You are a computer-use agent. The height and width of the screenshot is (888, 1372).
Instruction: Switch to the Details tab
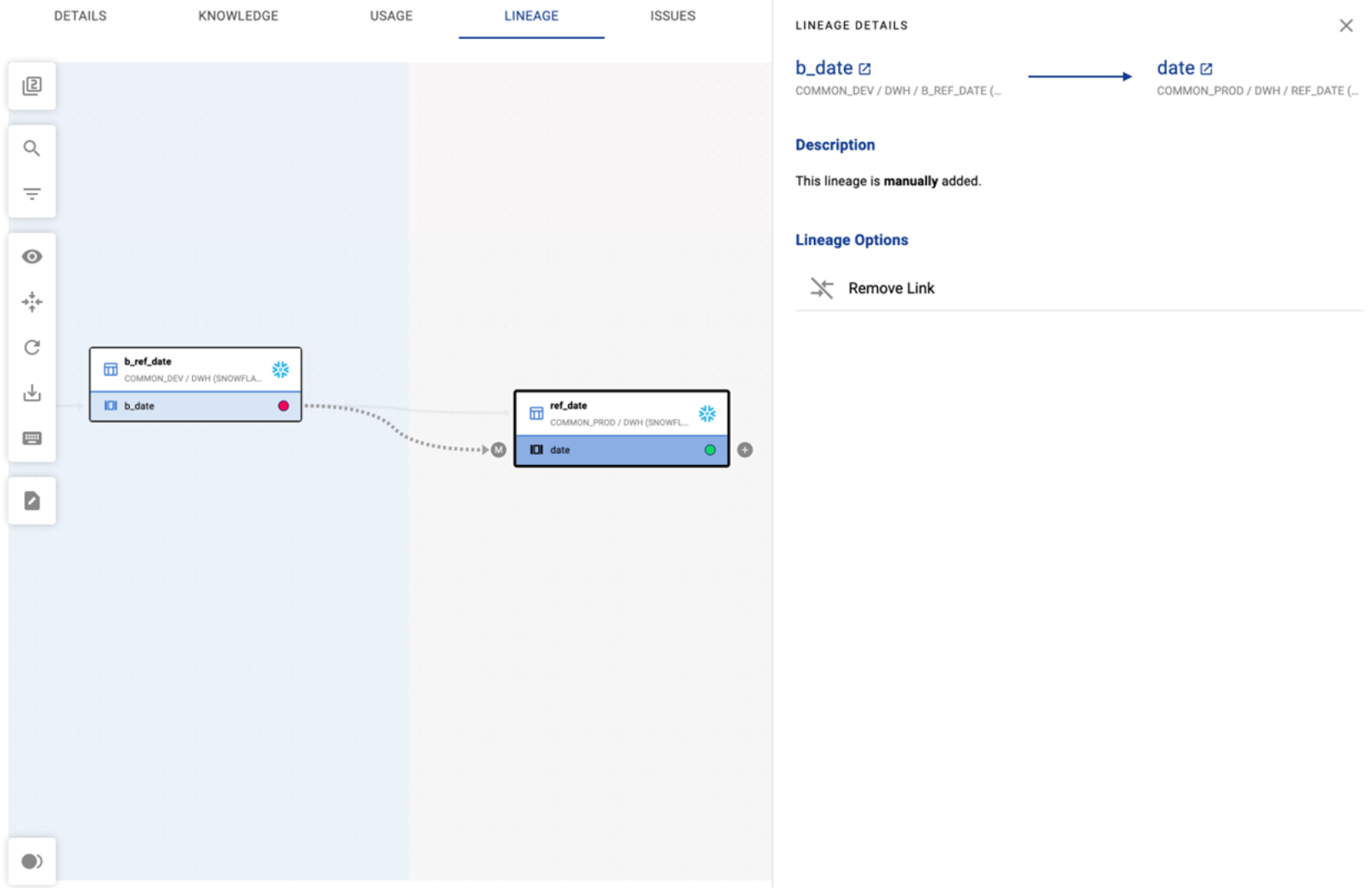[x=80, y=16]
